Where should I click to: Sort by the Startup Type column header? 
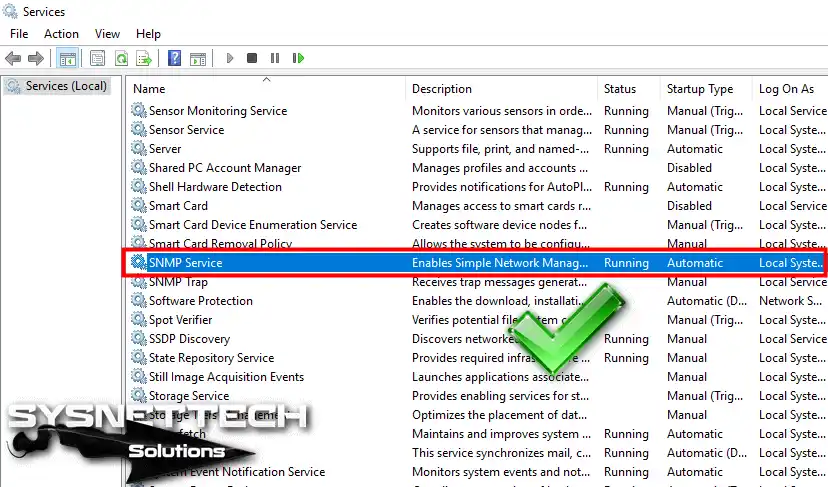tap(705, 88)
